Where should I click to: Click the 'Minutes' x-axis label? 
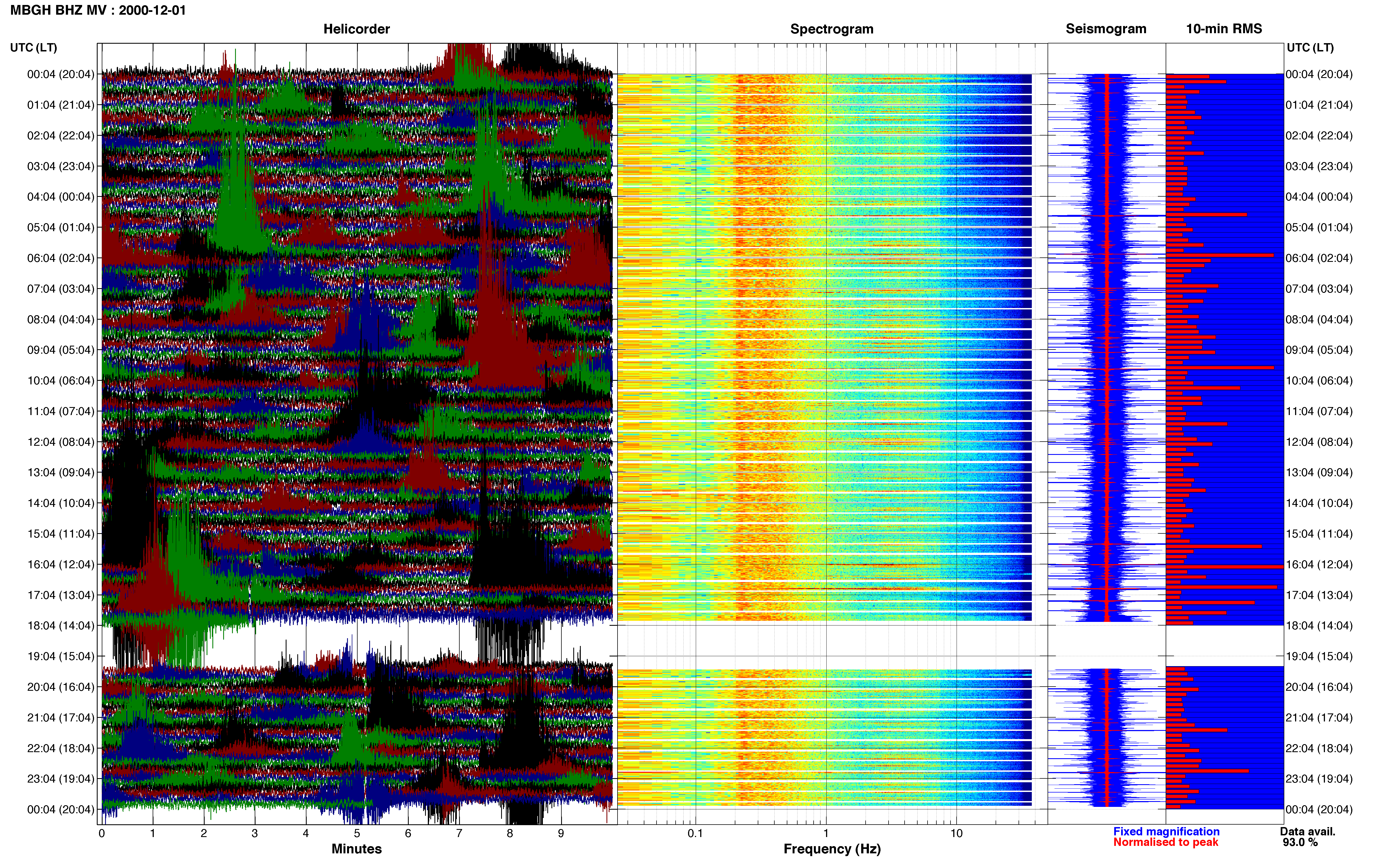coord(356,848)
